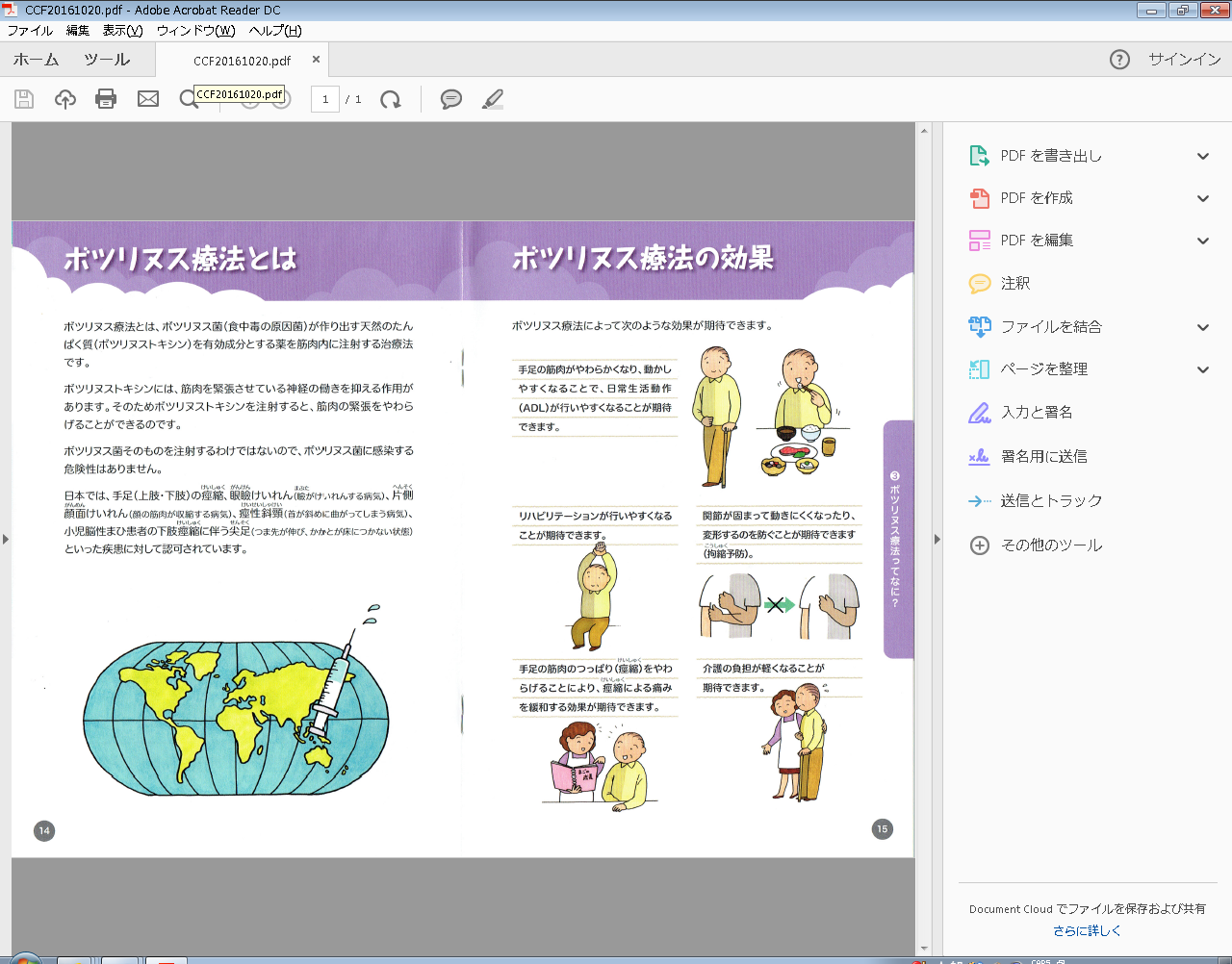Screen dimensions: 1232x964
Task: Rotate the page view with the rotate icon
Action: [x=390, y=99]
